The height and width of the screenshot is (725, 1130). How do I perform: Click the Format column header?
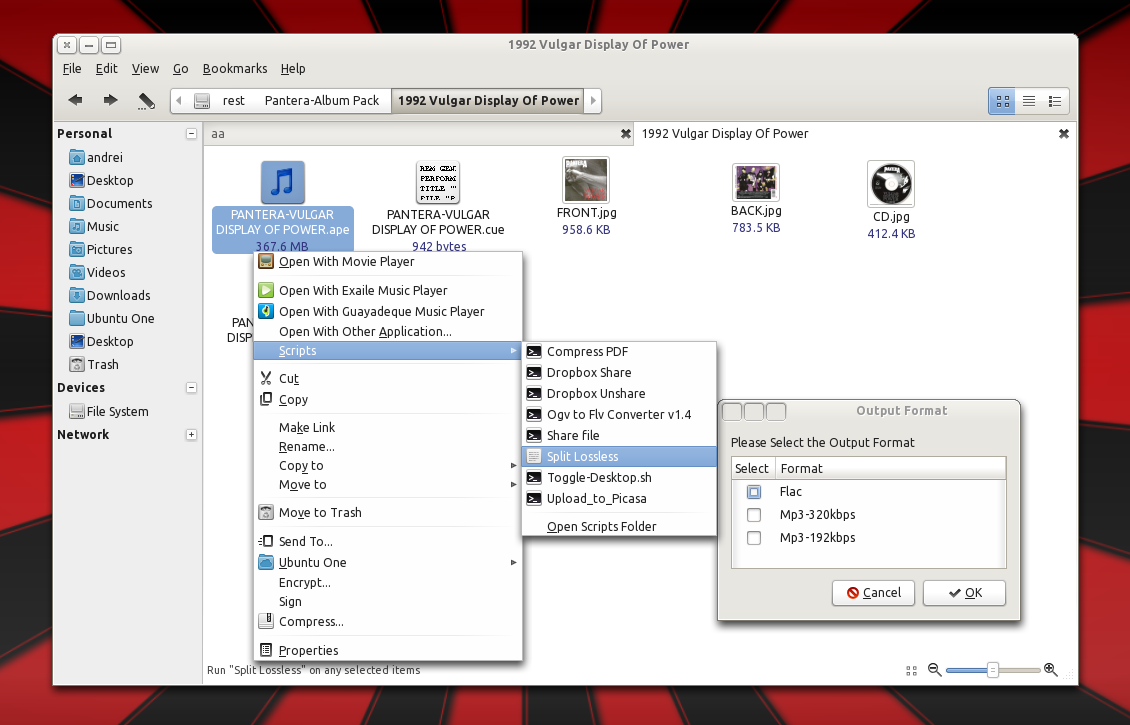890,468
